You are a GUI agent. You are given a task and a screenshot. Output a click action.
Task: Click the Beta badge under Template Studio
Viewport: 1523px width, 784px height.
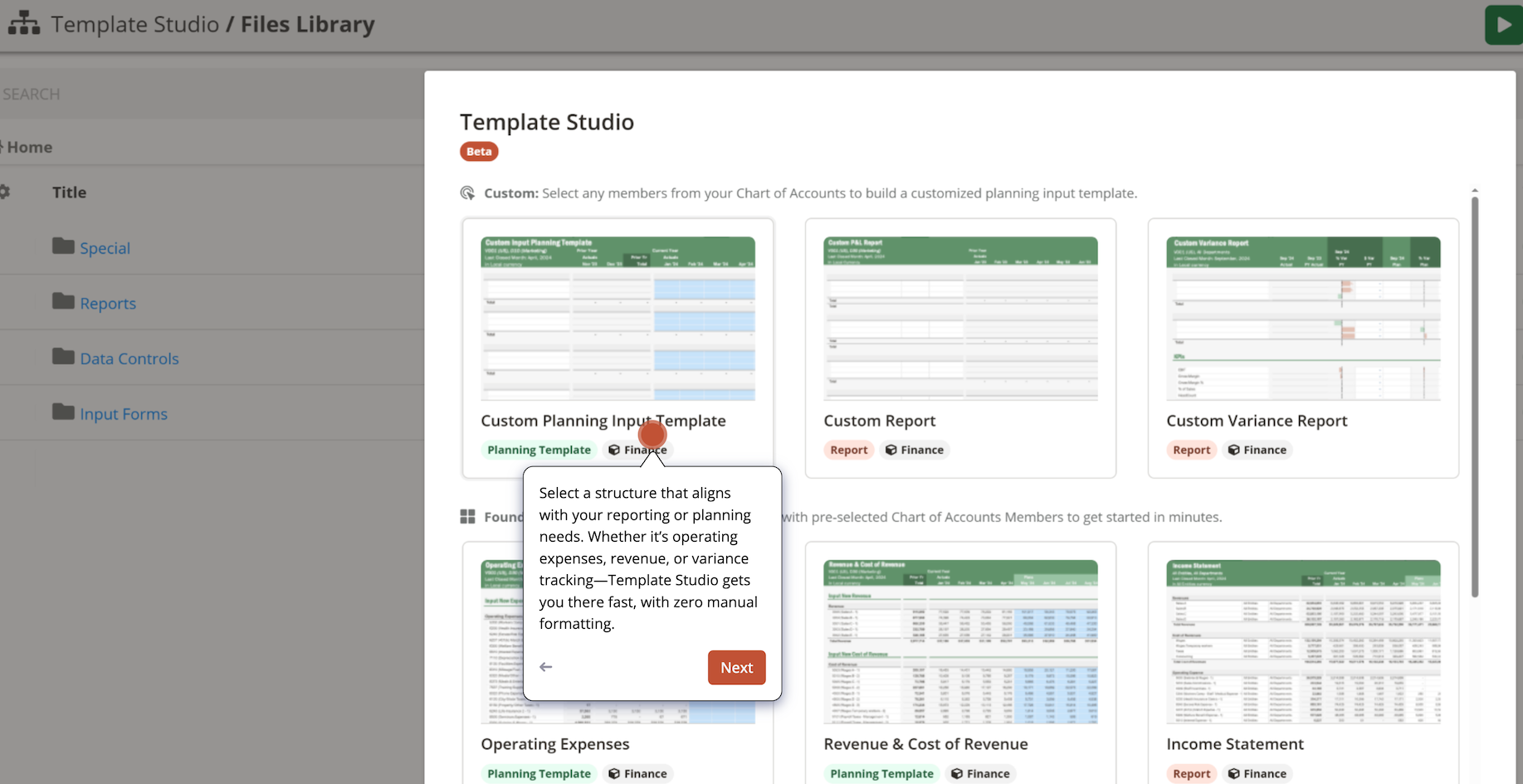pyautogui.click(x=479, y=151)
